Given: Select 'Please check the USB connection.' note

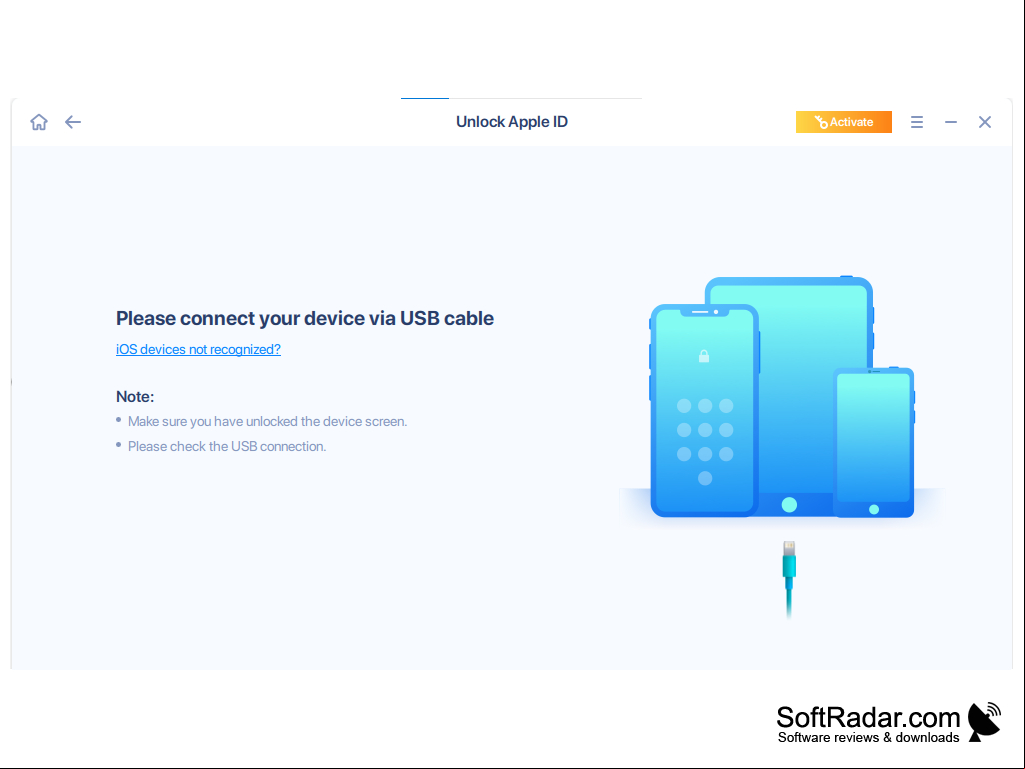Looking at the screenshot, I should click(x=227, y=447).
